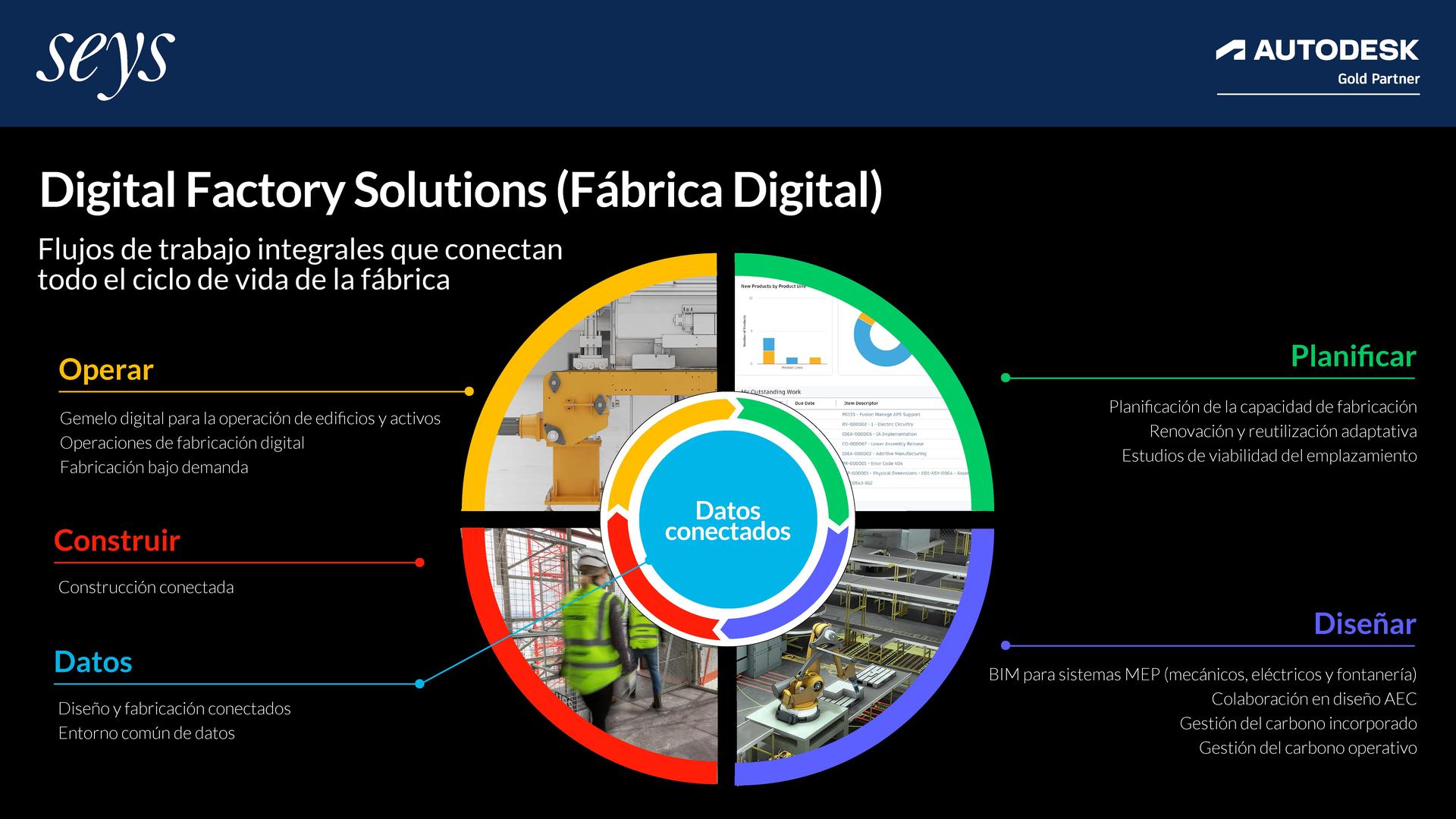This screenshot has width=1456, height=819.
Task: Select the Digital Factory Solutions title
Action: click(x=461, y=190)
